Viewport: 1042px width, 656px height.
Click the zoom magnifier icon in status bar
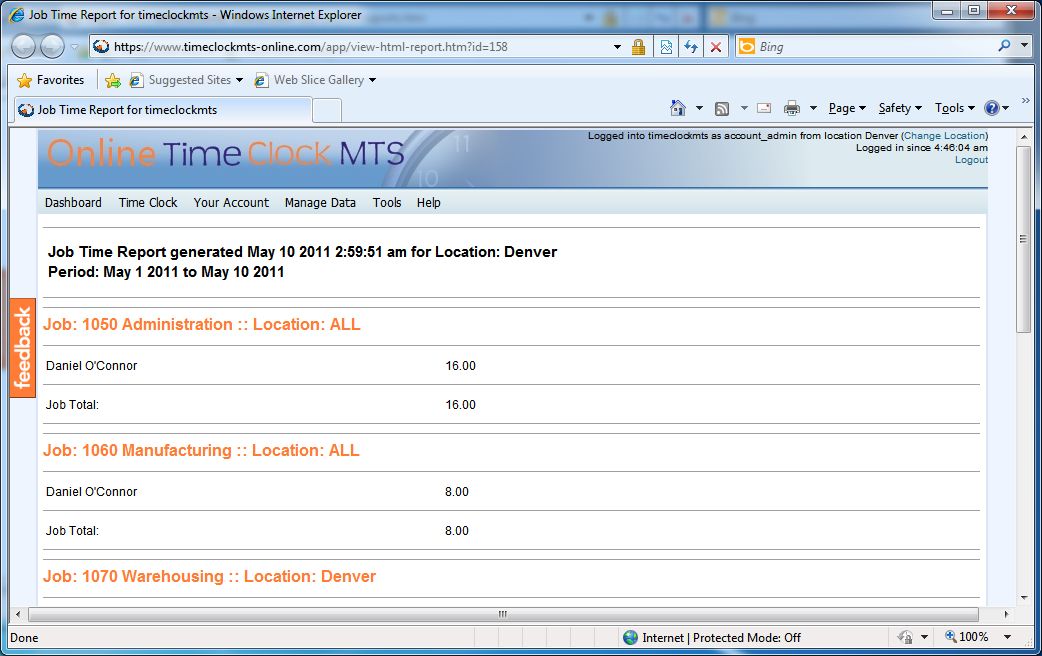[x=951, y=637]
